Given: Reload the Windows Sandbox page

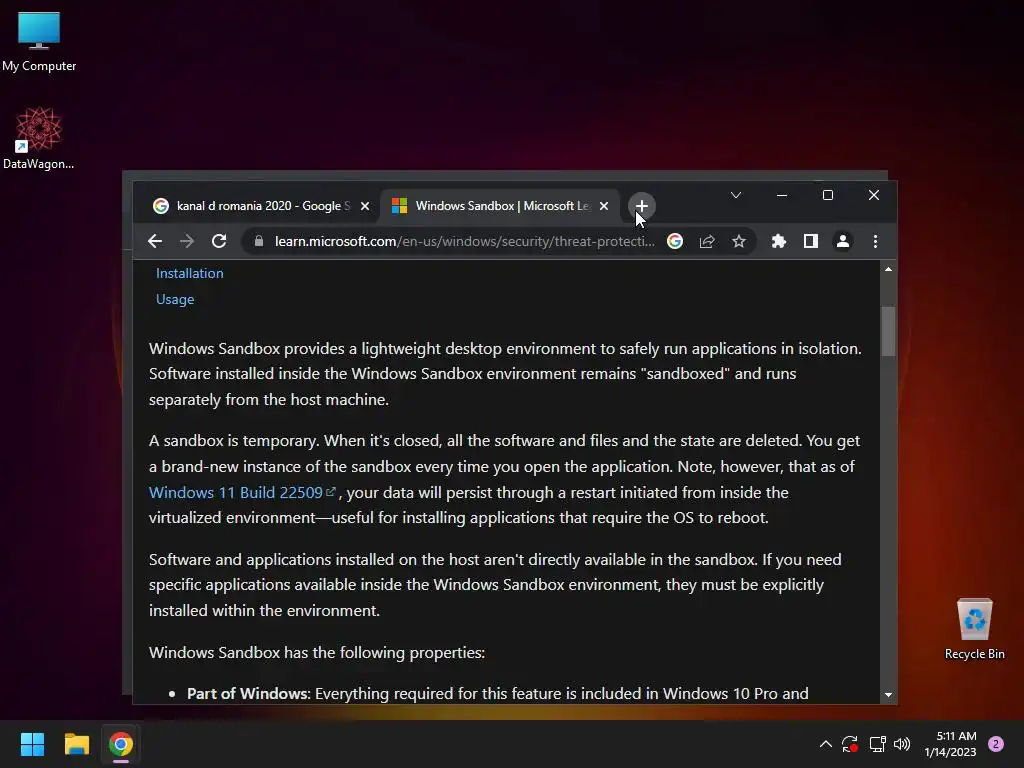Looking at the screenshot, I should click(219, 242).
